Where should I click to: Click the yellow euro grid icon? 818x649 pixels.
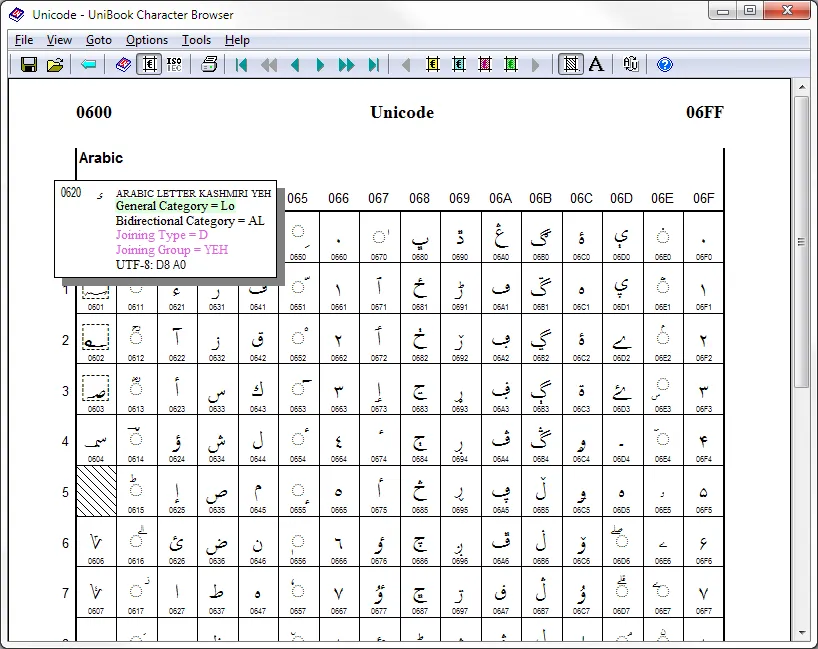click(x=432, y=65)
